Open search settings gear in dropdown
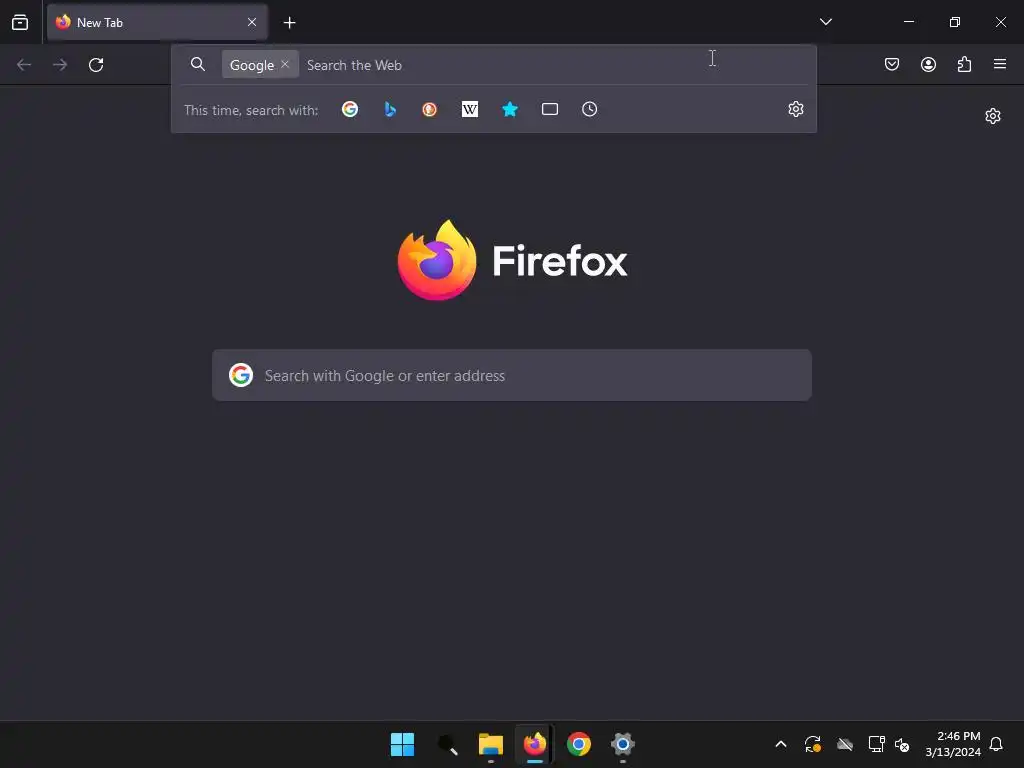 (795, 109)
